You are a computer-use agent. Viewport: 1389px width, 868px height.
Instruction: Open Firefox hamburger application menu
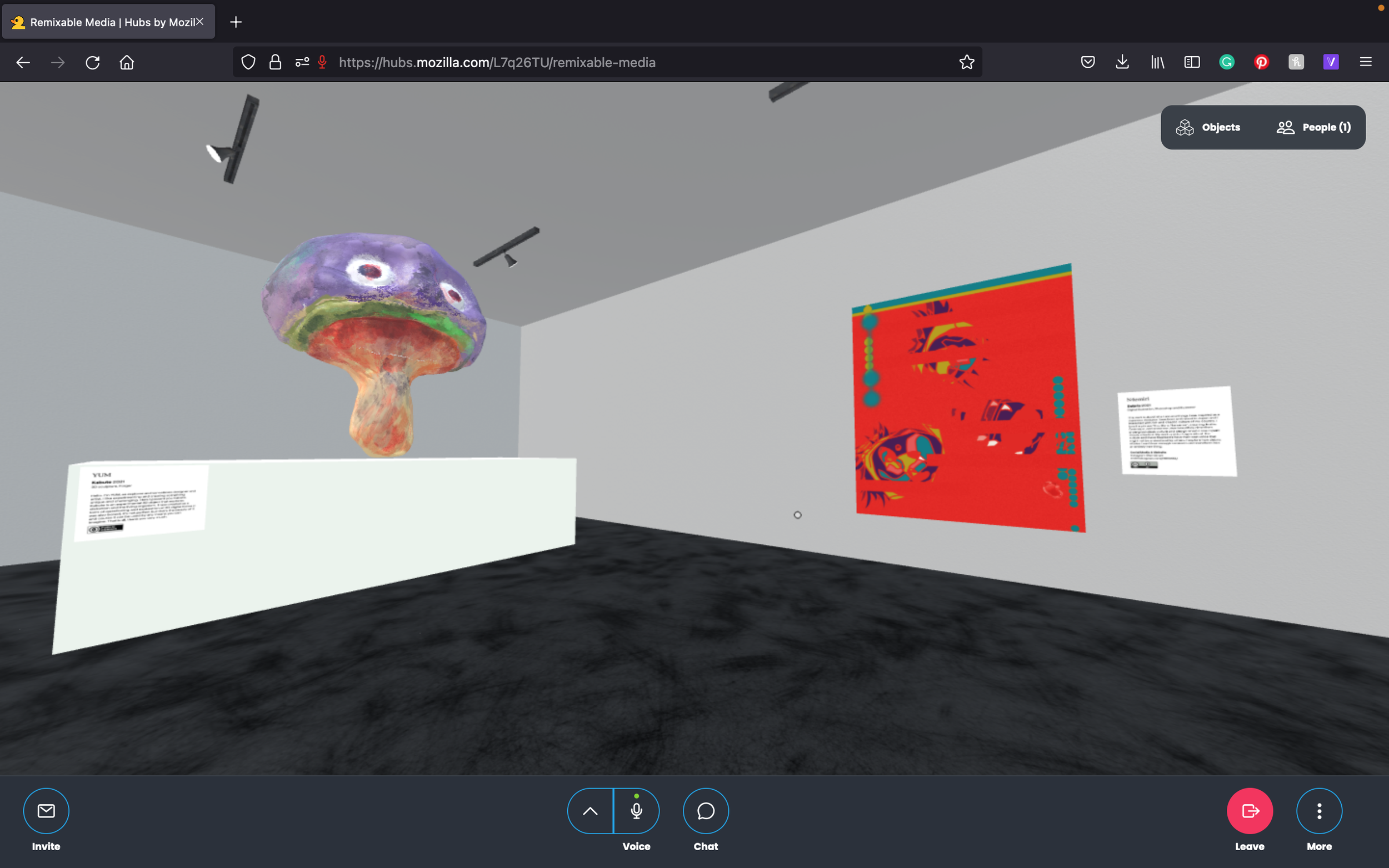point(1366,62)
